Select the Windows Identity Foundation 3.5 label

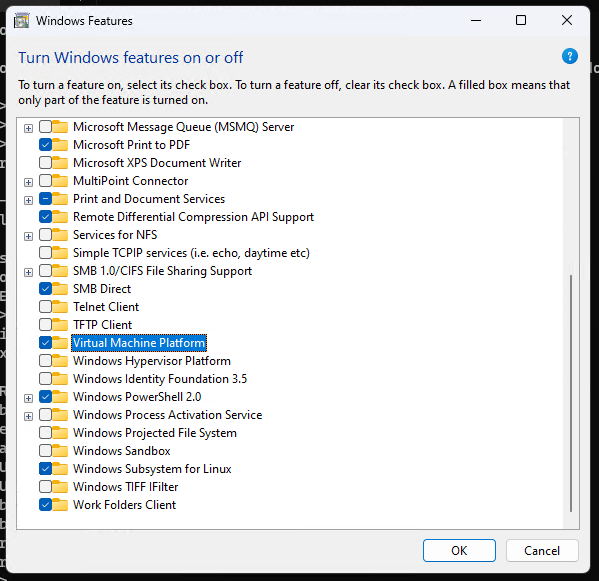pyautogui.click(x=160, y=379)
